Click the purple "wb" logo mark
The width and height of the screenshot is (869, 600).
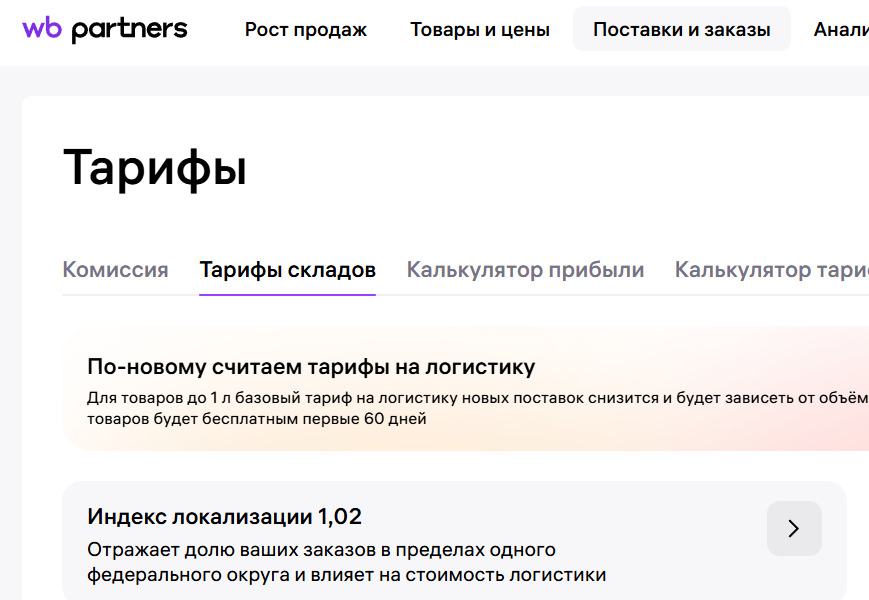42,29
